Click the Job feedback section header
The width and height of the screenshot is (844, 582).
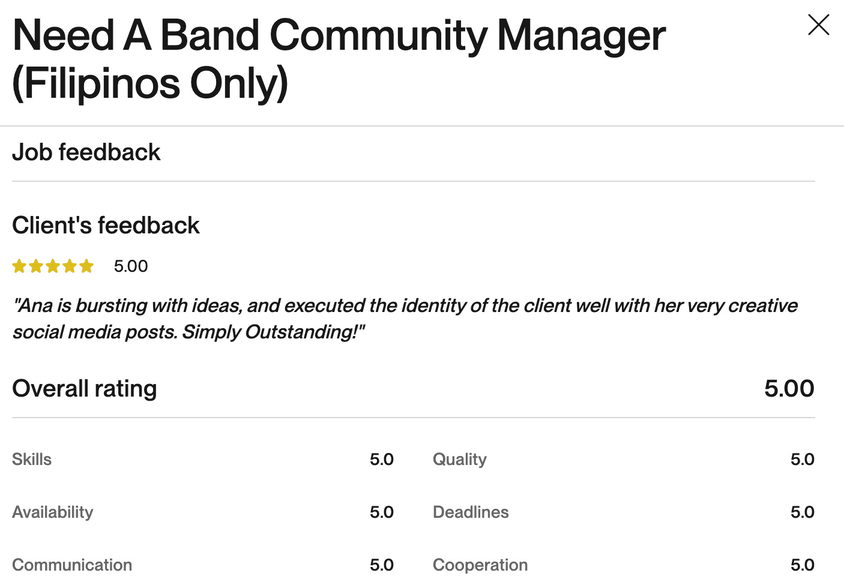pyautogui.click(x=86, y=152)
